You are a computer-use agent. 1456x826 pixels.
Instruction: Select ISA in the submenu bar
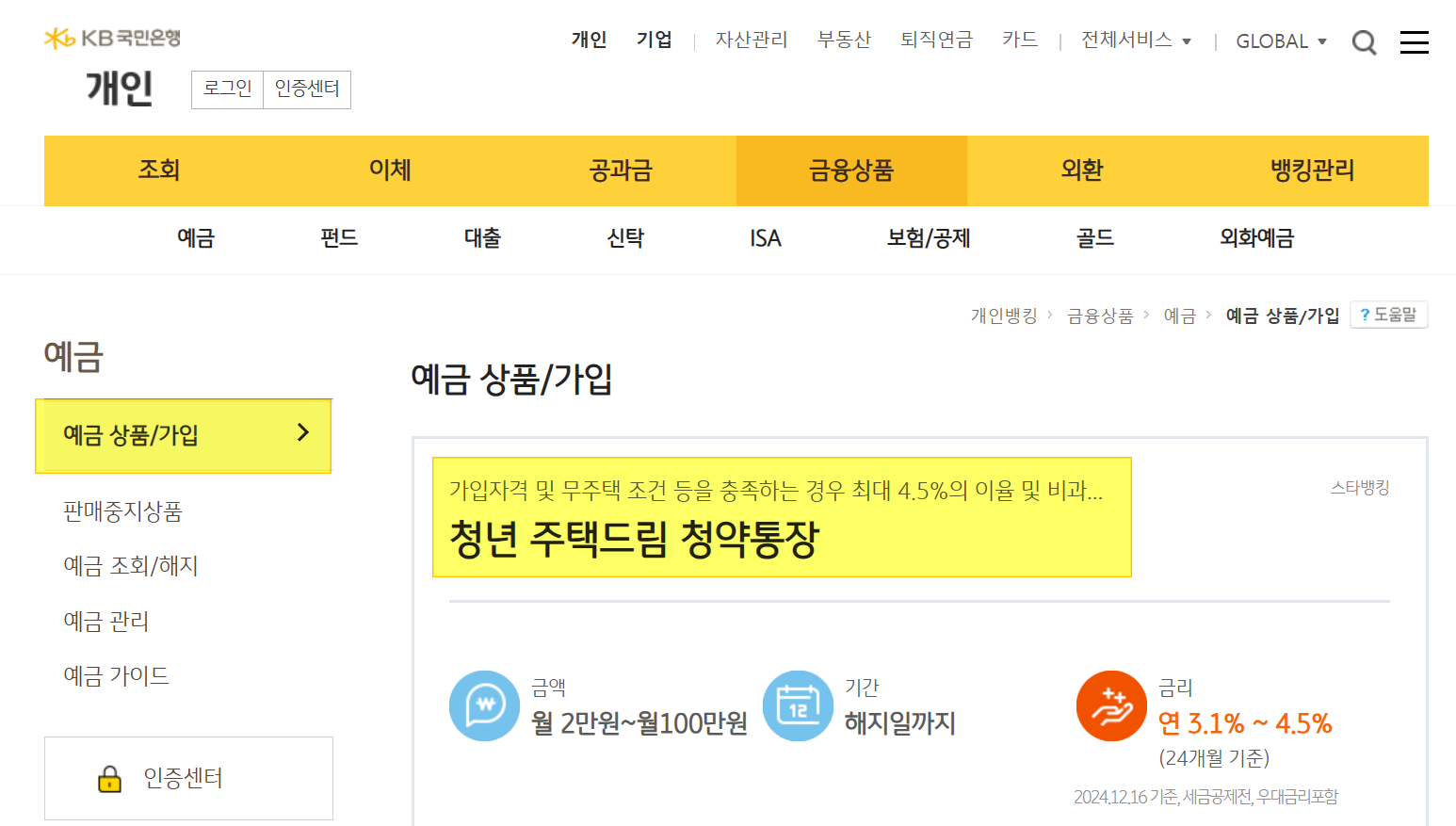[766, 238]
